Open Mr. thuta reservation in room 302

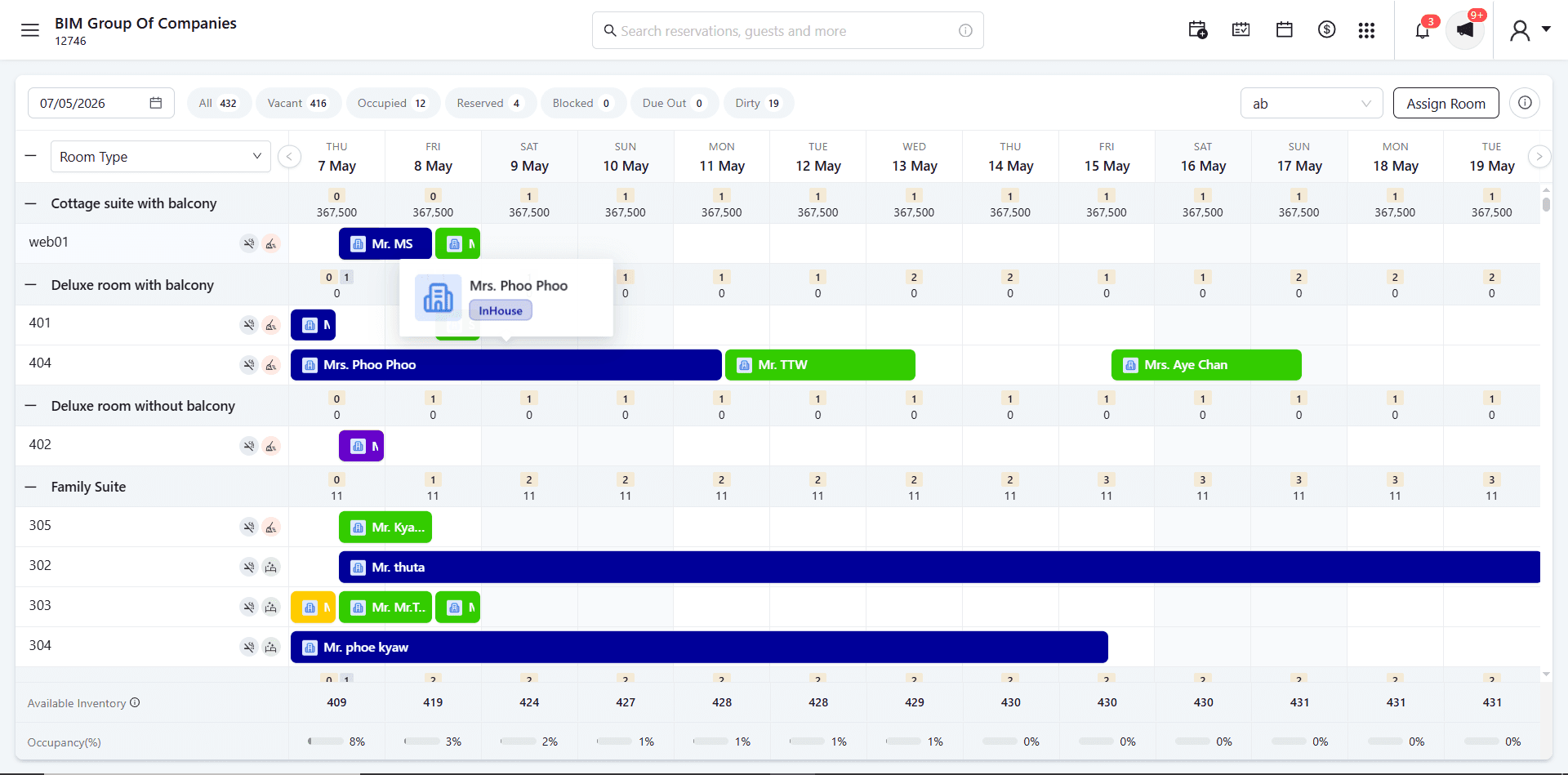(x=939, y=567)
